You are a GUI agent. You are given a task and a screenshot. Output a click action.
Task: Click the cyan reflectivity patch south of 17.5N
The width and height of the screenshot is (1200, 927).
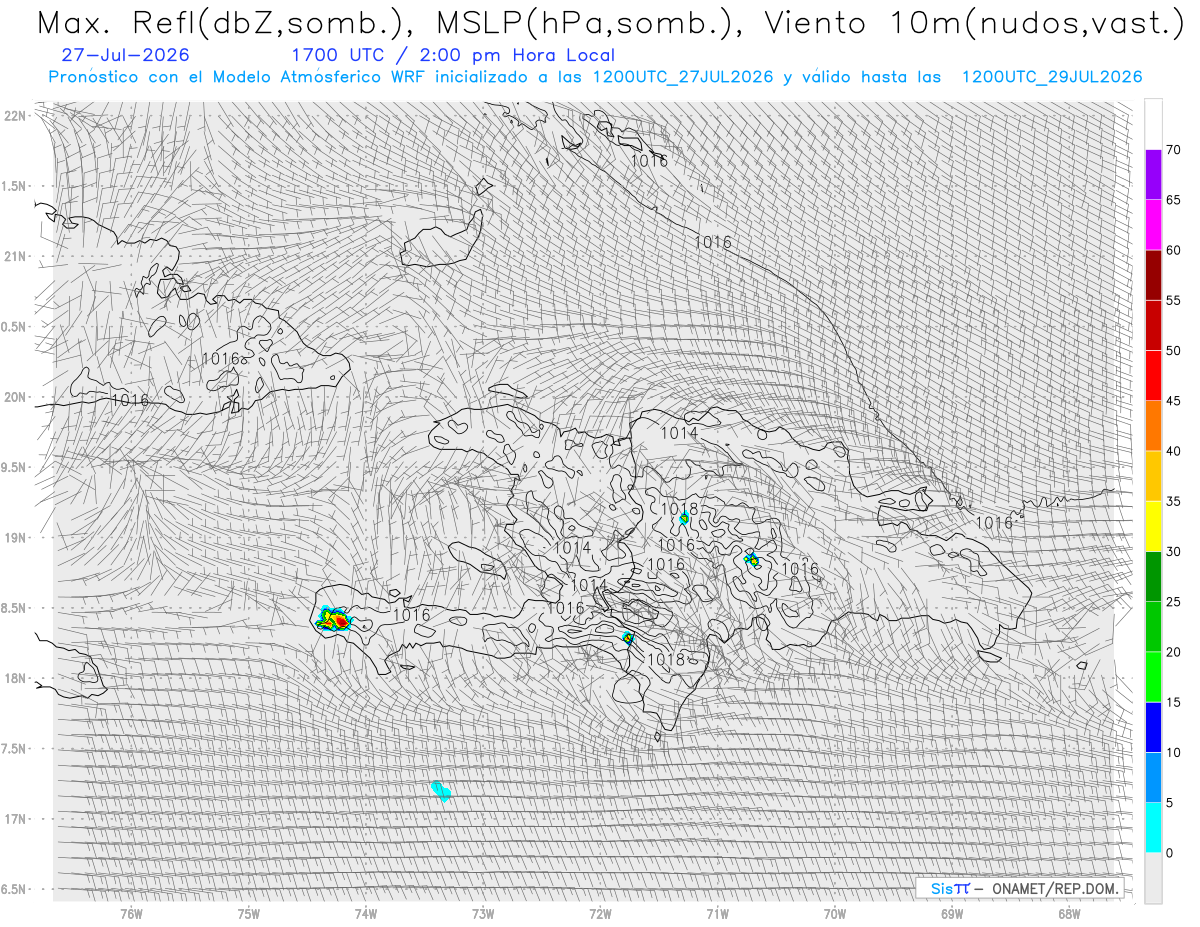click(441, 792)
